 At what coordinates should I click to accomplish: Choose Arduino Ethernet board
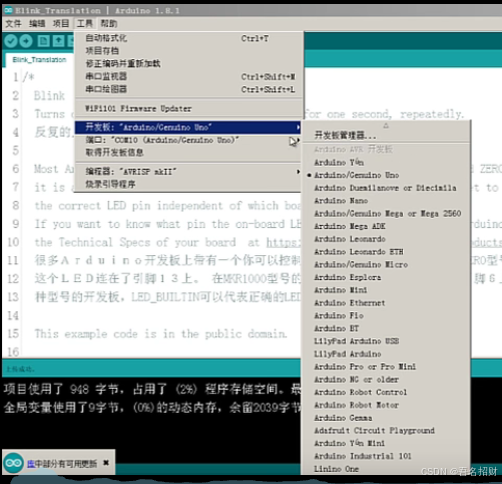click(x=386, y=303)
